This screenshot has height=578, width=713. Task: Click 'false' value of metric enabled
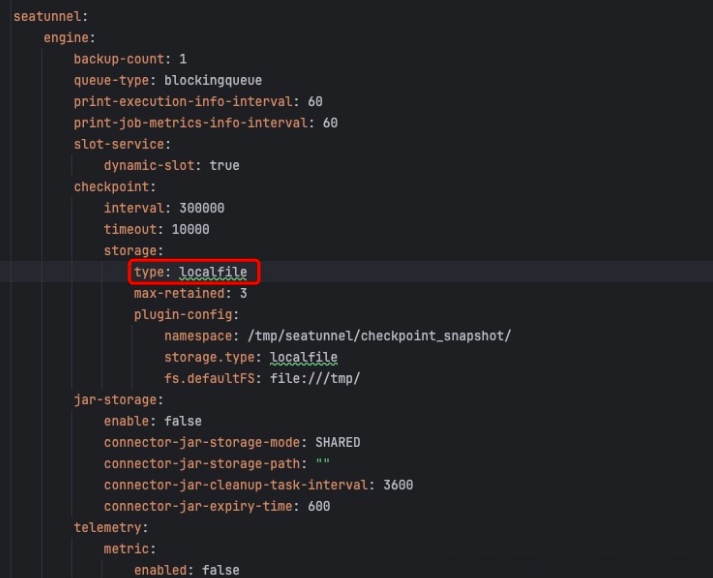221,570
